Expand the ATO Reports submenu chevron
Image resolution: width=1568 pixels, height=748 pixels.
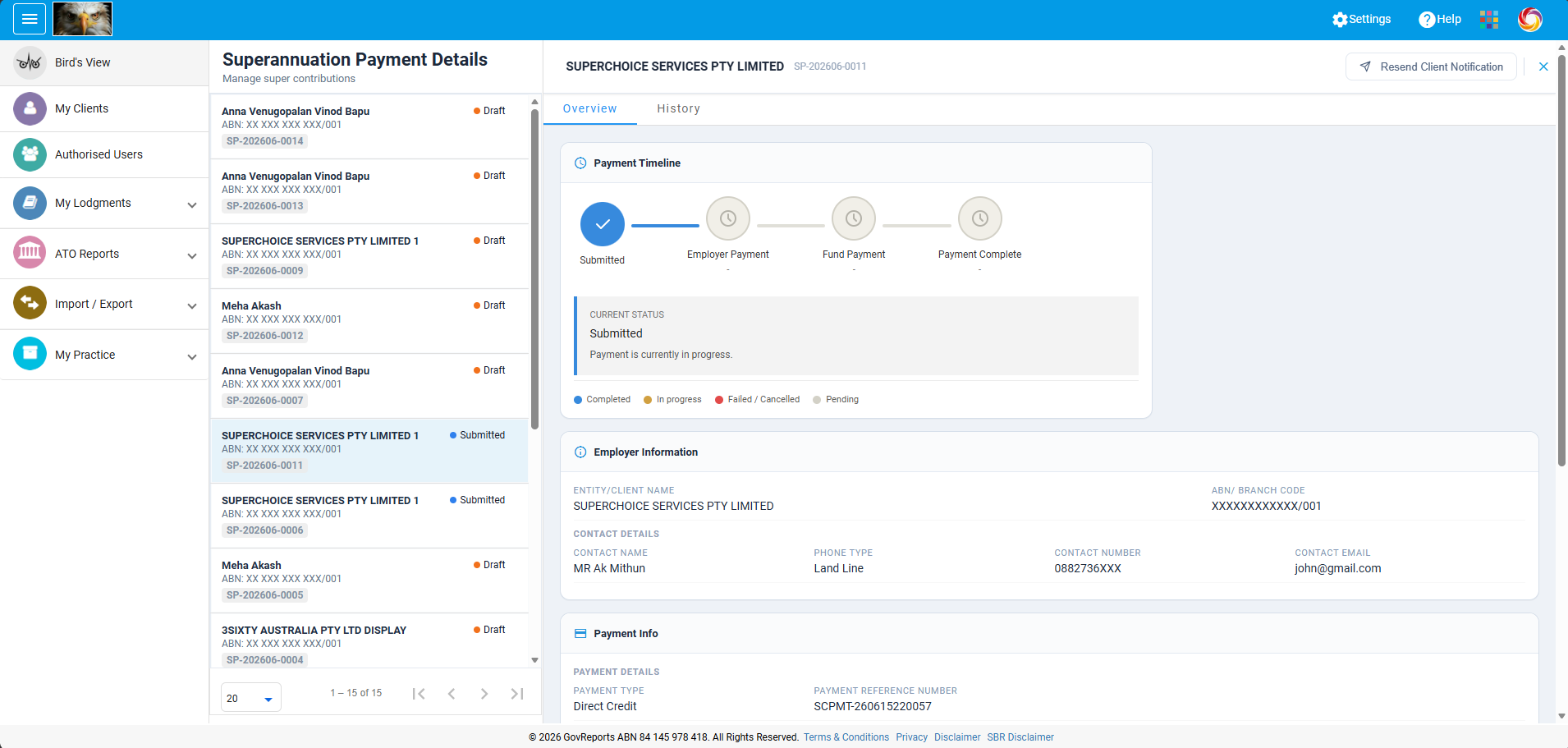click(x=192, y=256)
